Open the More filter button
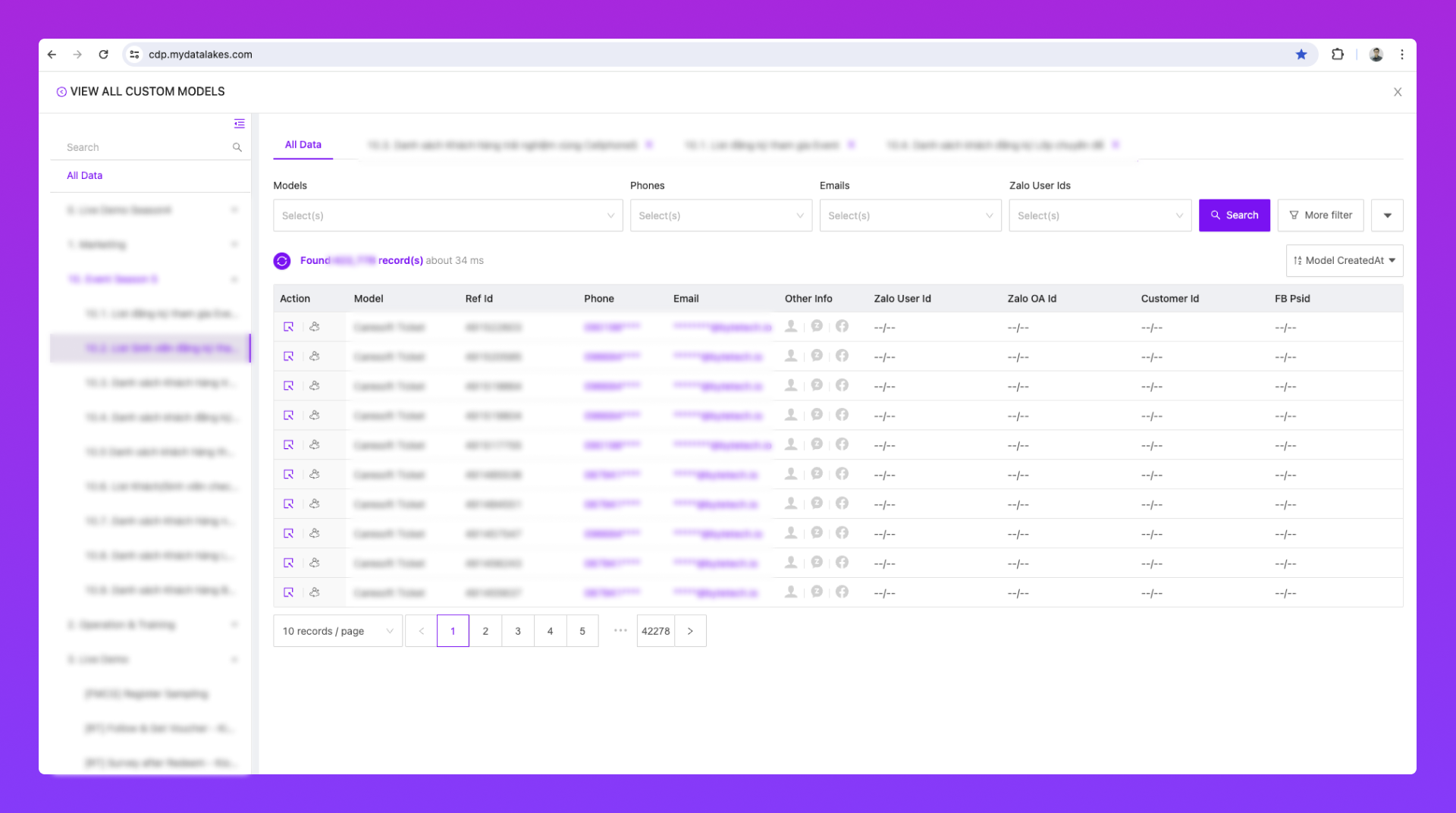Image resolution: width=1456 pixels, height=813 pixels. click(1320, 215)
